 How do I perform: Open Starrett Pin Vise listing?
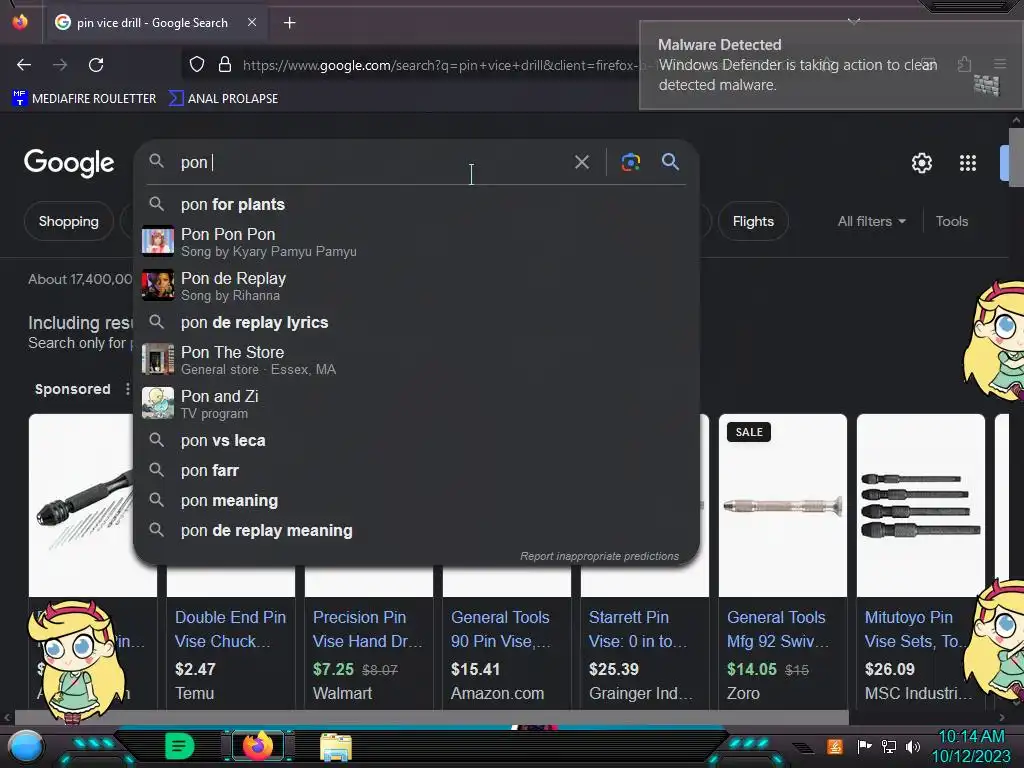pos(638,630)
